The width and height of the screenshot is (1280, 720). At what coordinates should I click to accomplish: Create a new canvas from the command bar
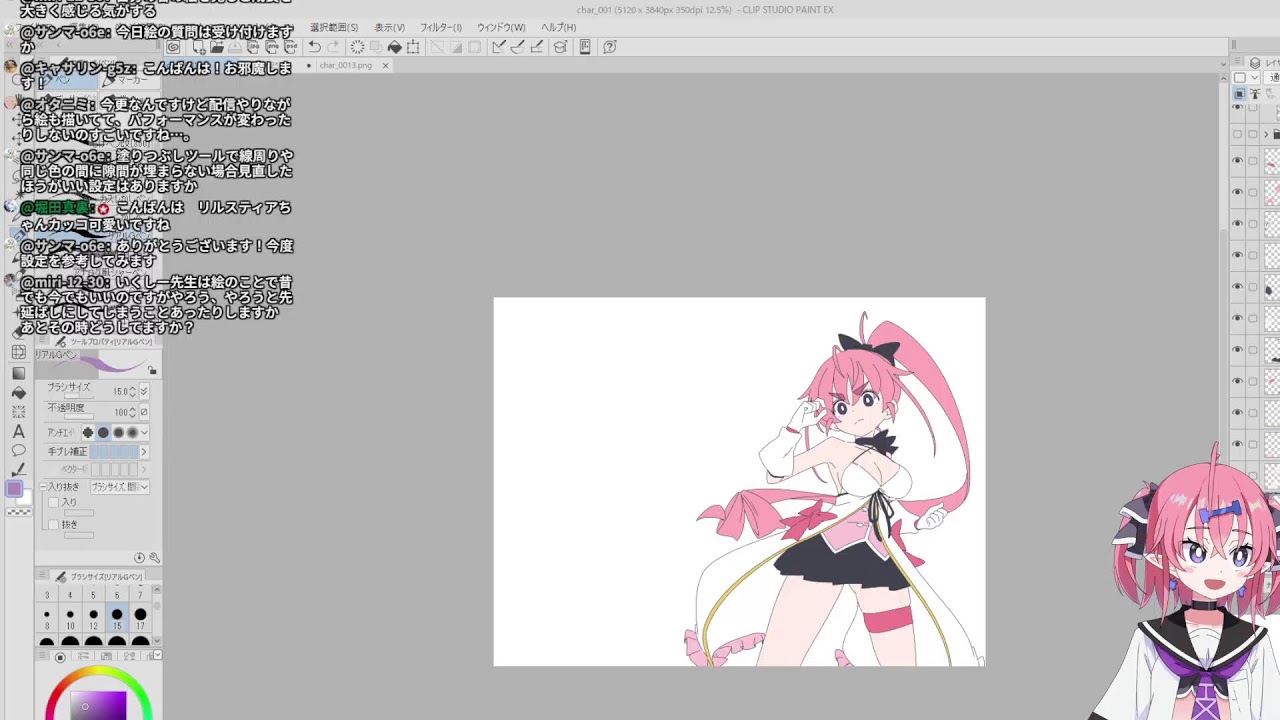[199, 47]
